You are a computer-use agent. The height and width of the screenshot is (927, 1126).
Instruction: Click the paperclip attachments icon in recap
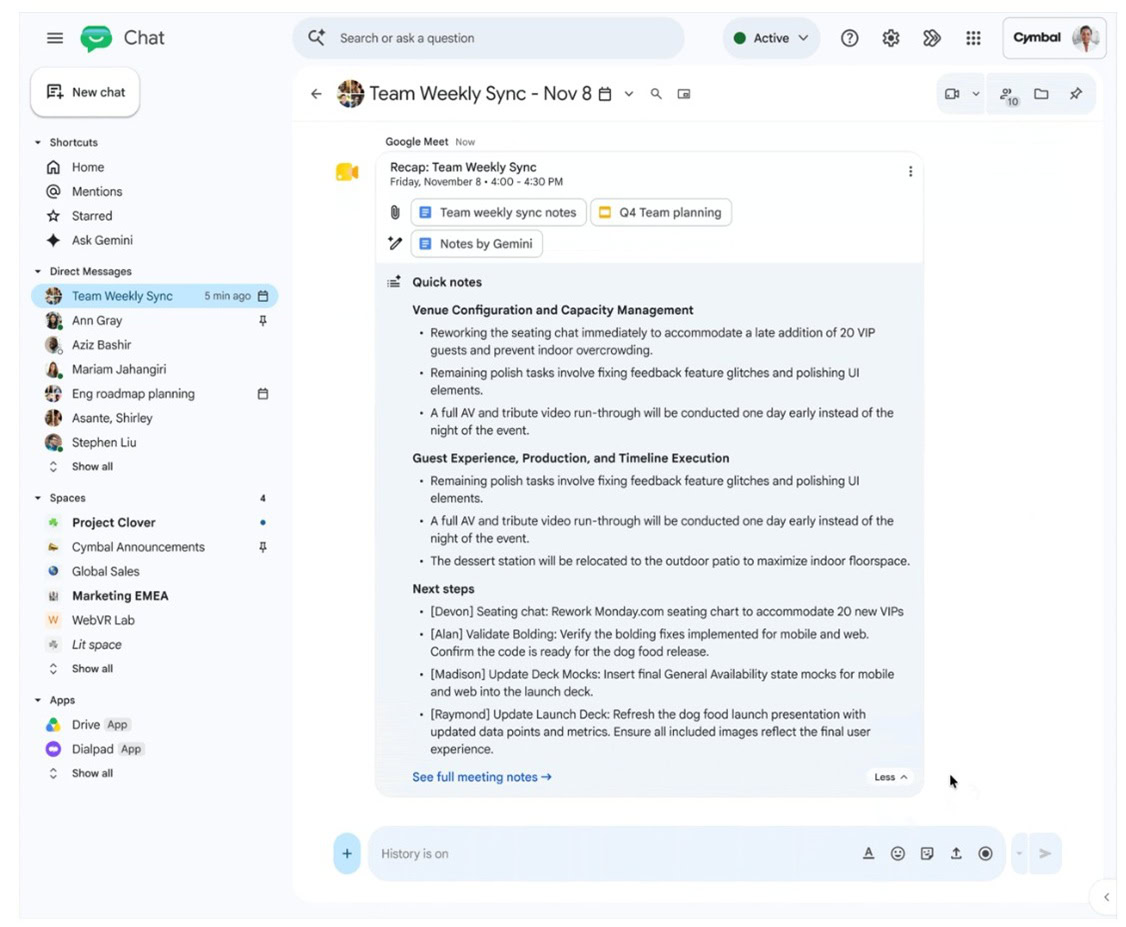click(395, 213)
